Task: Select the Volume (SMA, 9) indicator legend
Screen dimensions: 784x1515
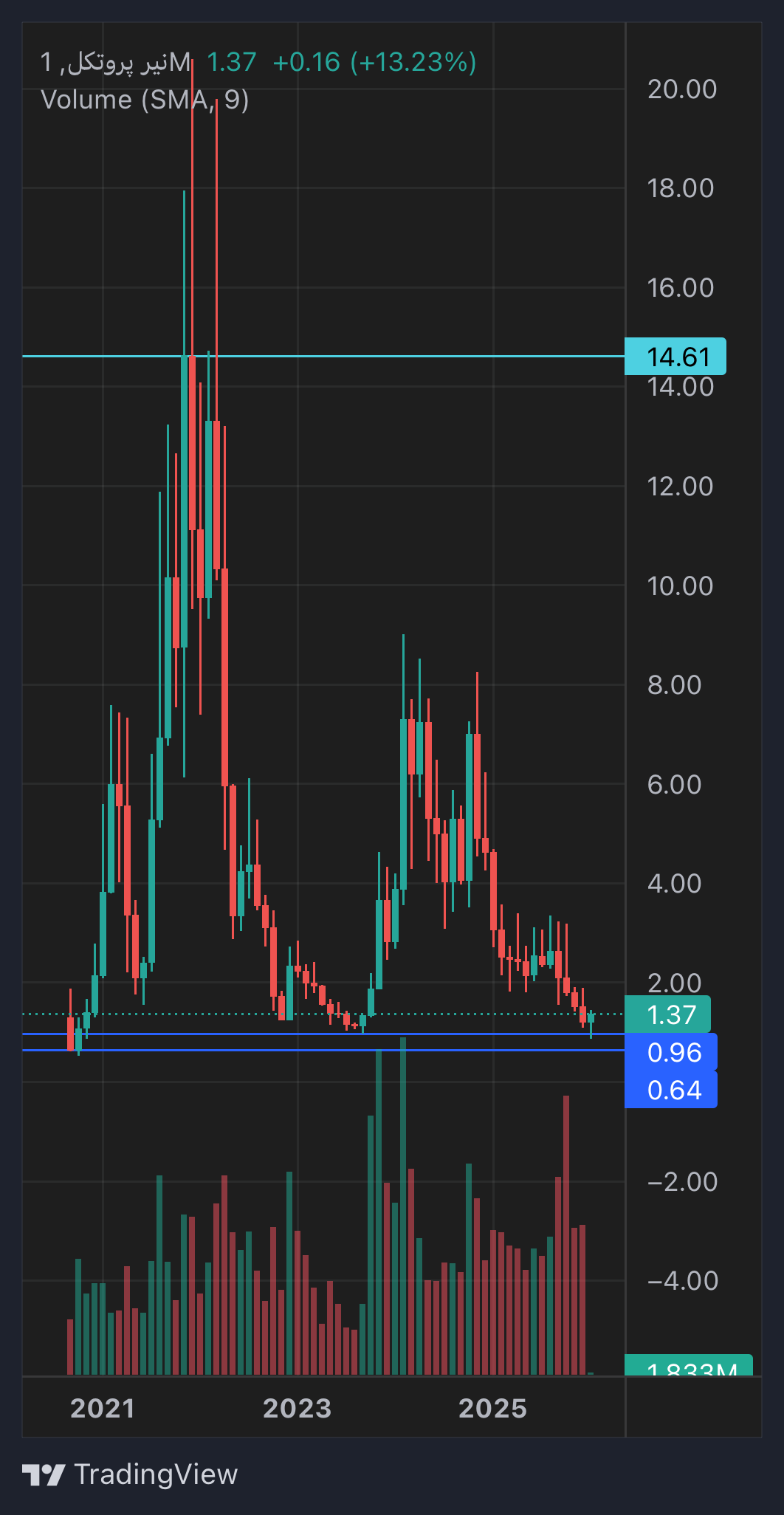Action: click(145, 100)
